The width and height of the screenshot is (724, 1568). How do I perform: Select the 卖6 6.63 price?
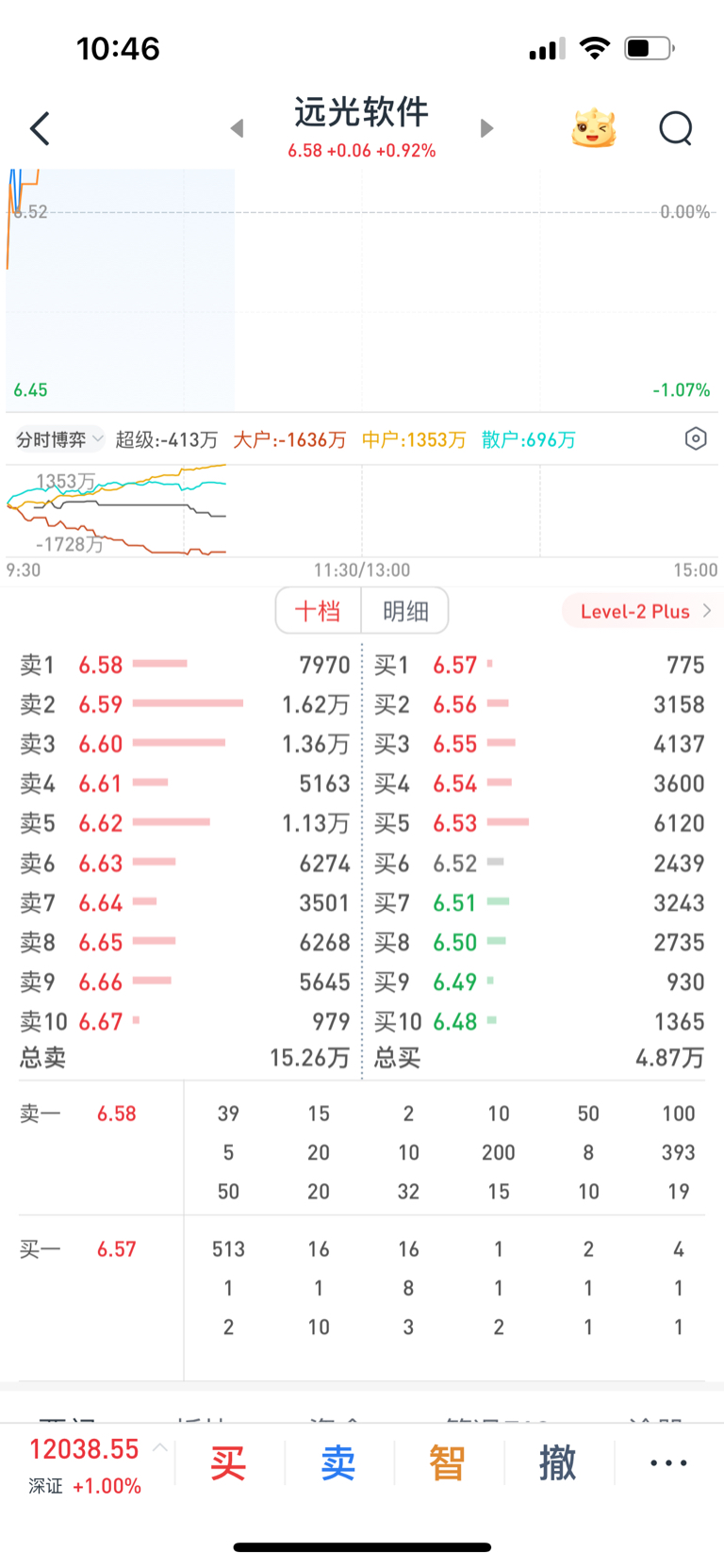pyautogui.click(x=101, y=863)
